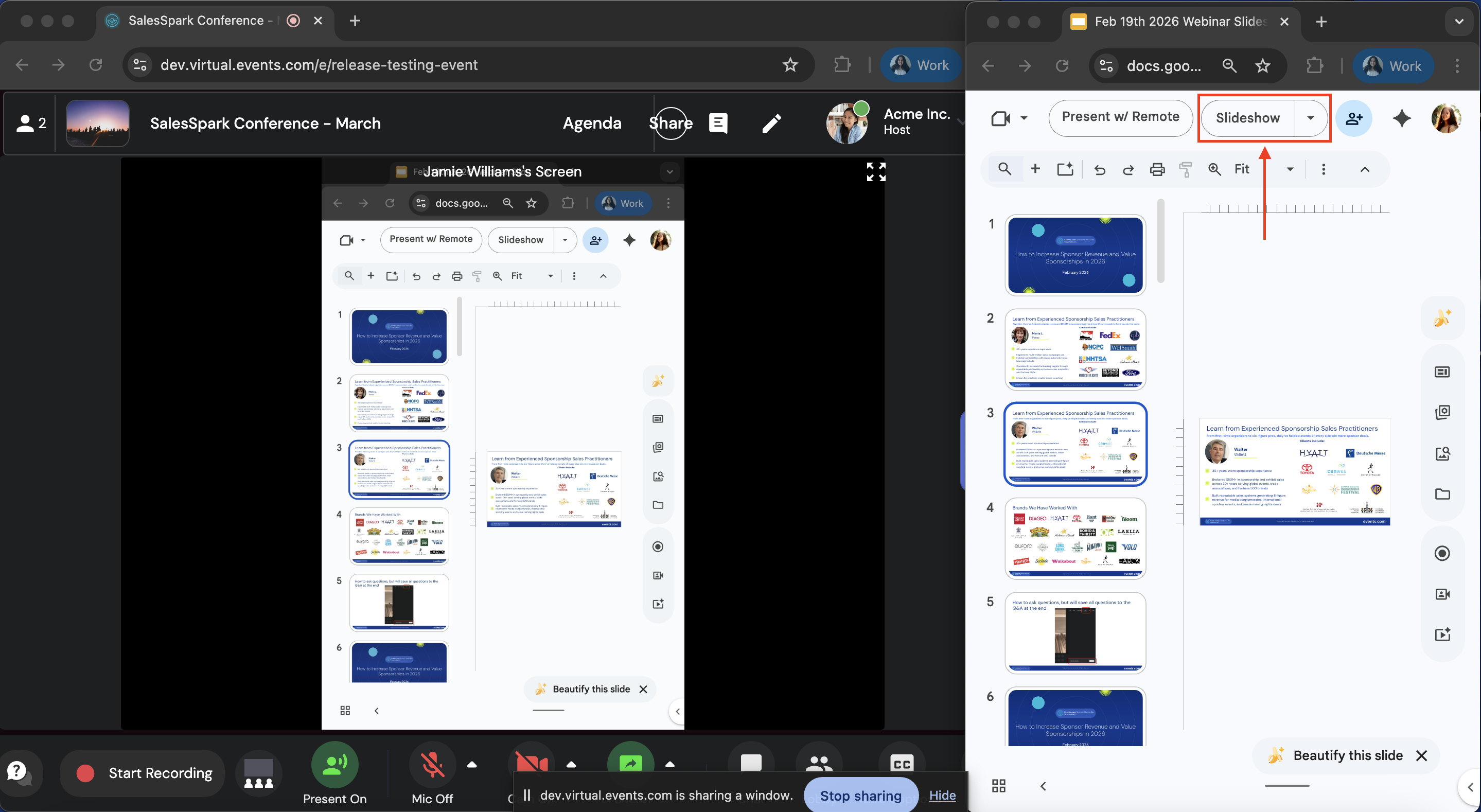Toggle the Present On button

pos(334,765)
